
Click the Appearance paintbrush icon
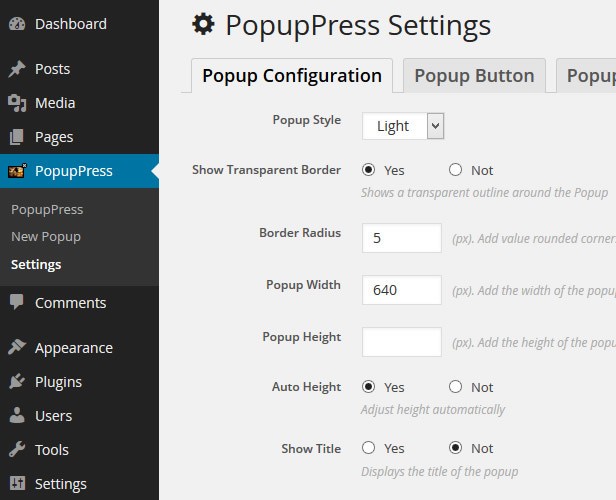point(17,348)
